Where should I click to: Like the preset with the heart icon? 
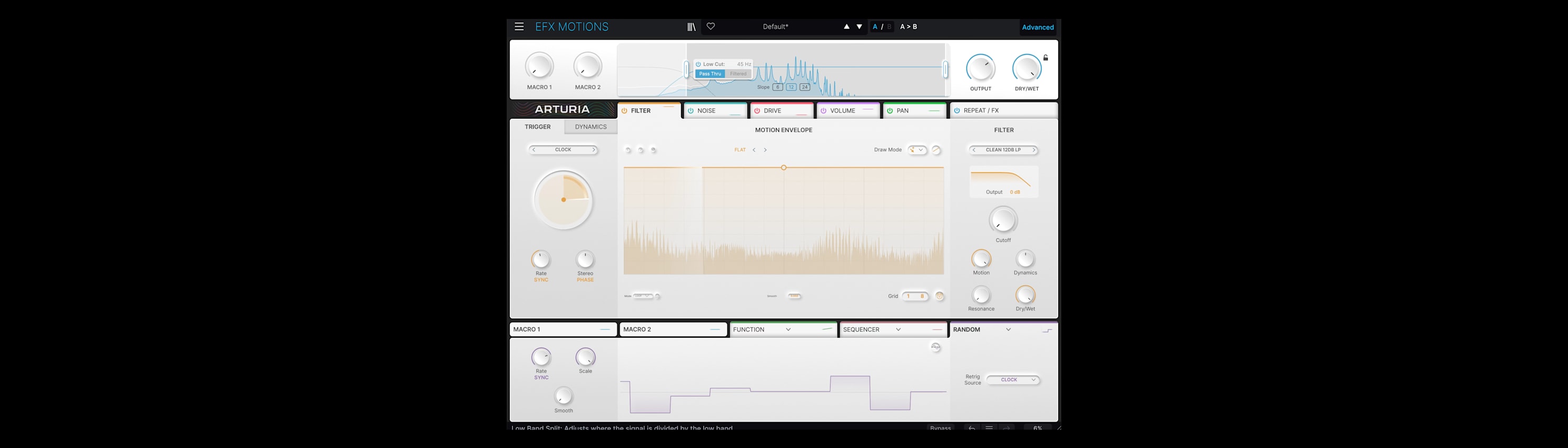[x=711, y=26]
